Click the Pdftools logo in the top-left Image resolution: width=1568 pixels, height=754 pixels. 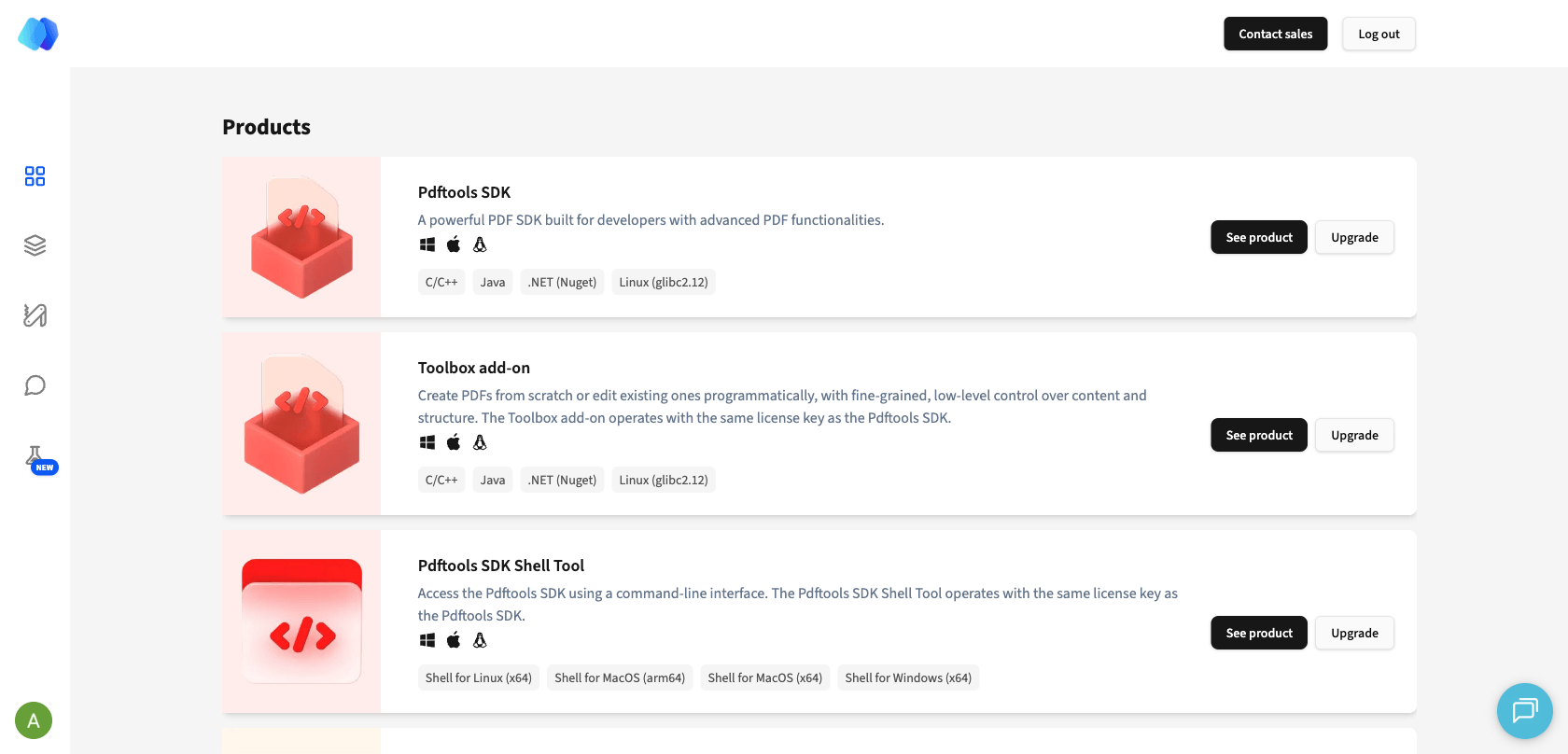click(38, 34)
